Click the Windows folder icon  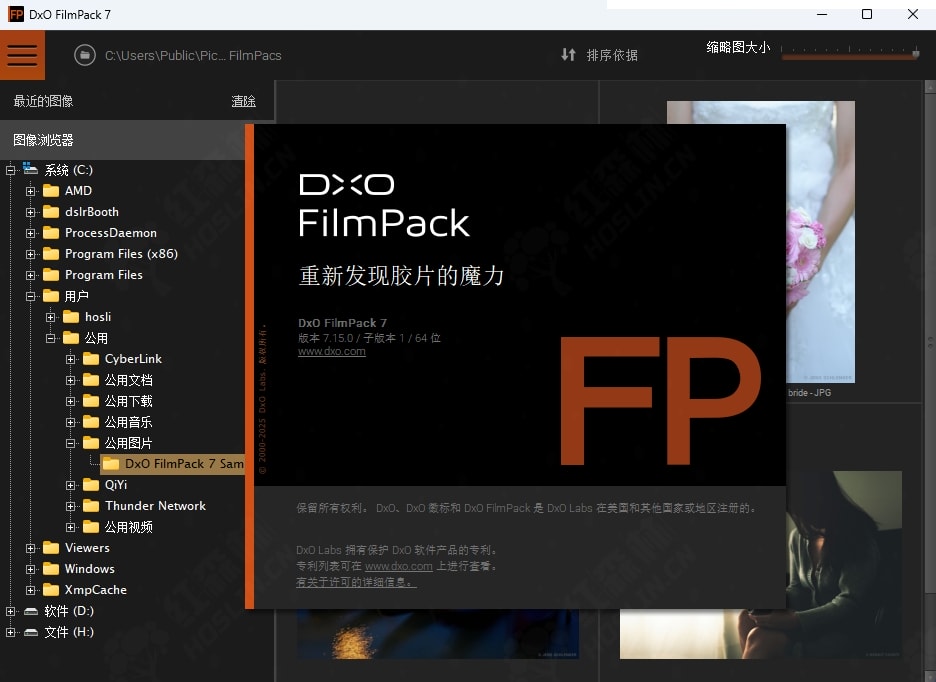51,569
